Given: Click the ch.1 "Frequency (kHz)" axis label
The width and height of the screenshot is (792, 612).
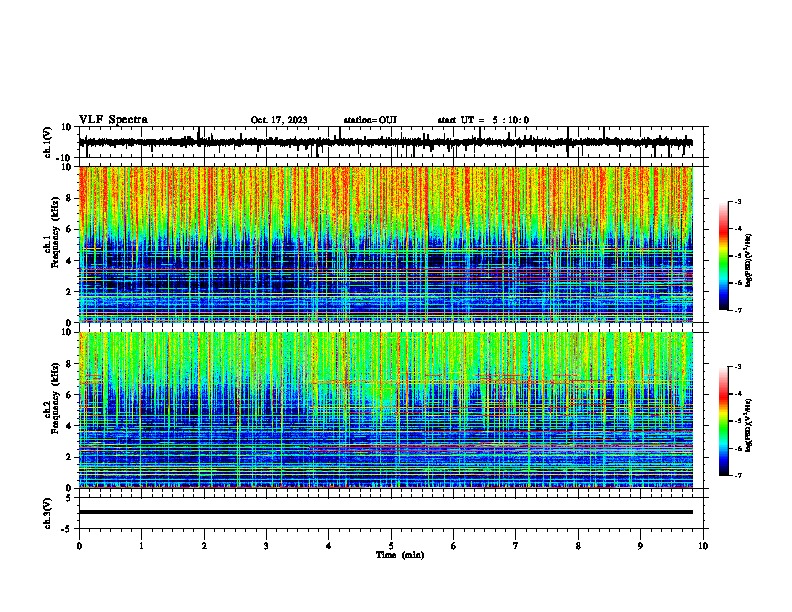Looking at the screenshot, I should tap(55, 233).
